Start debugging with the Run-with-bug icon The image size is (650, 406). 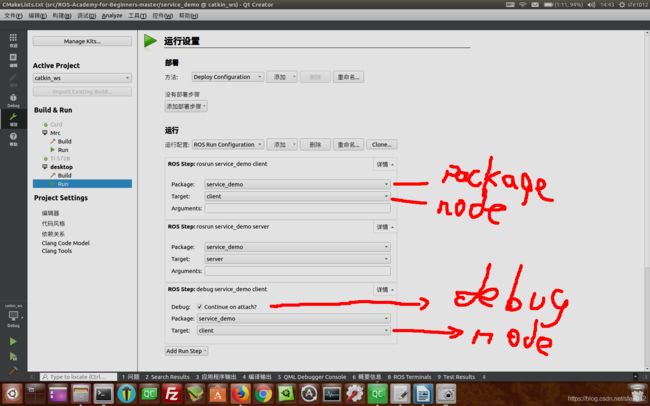(13, 356)
